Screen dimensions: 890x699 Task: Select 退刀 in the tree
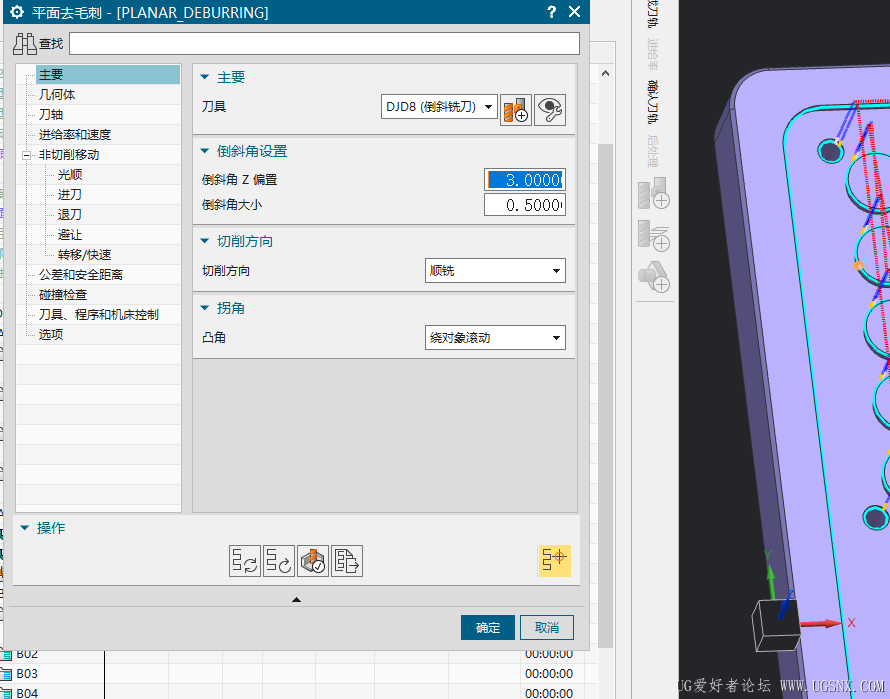point(70,215)
